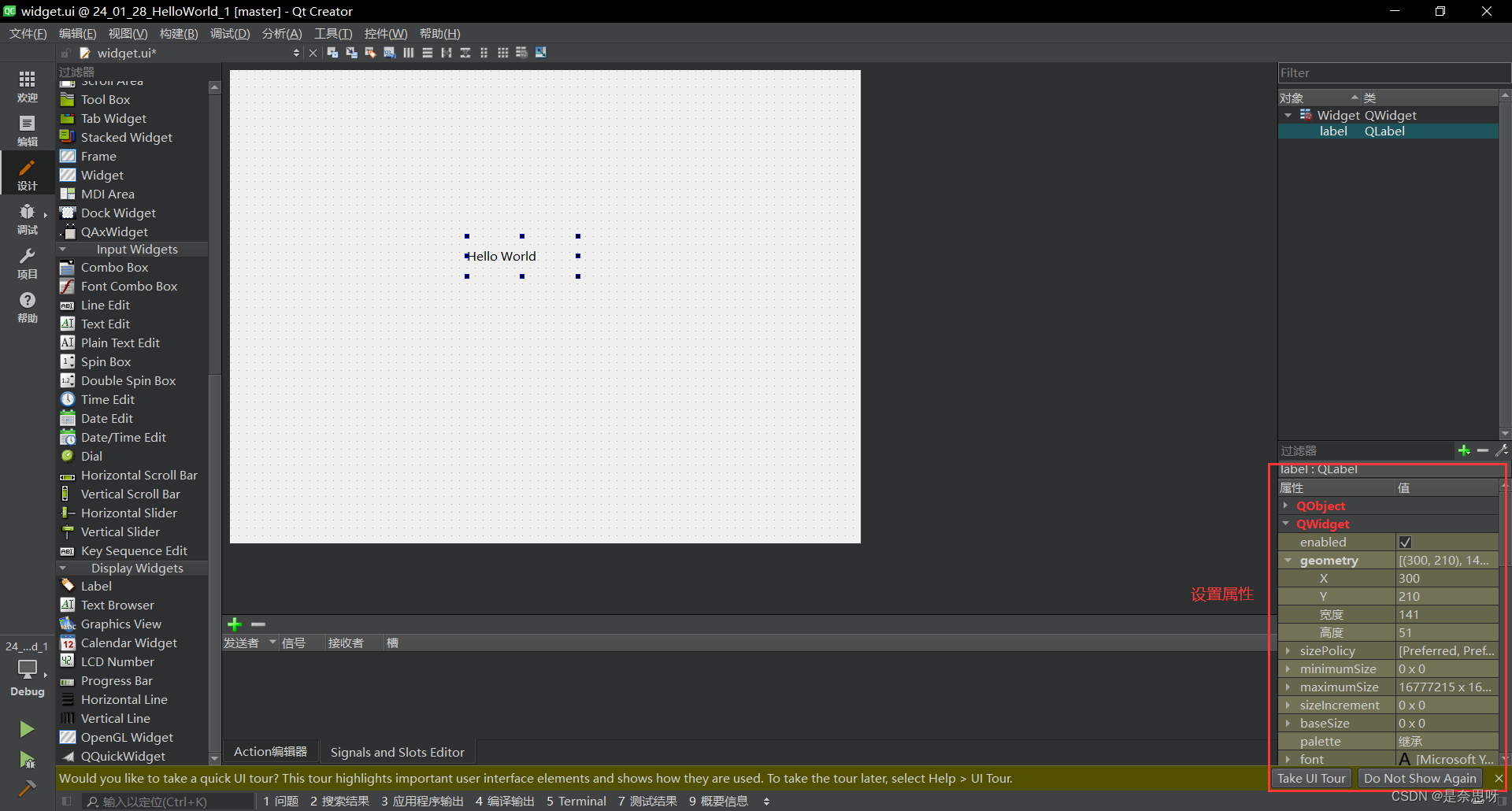1512x811 pixels.
Task: Open the File (文件) menu
Action: [x=28, y=34]
